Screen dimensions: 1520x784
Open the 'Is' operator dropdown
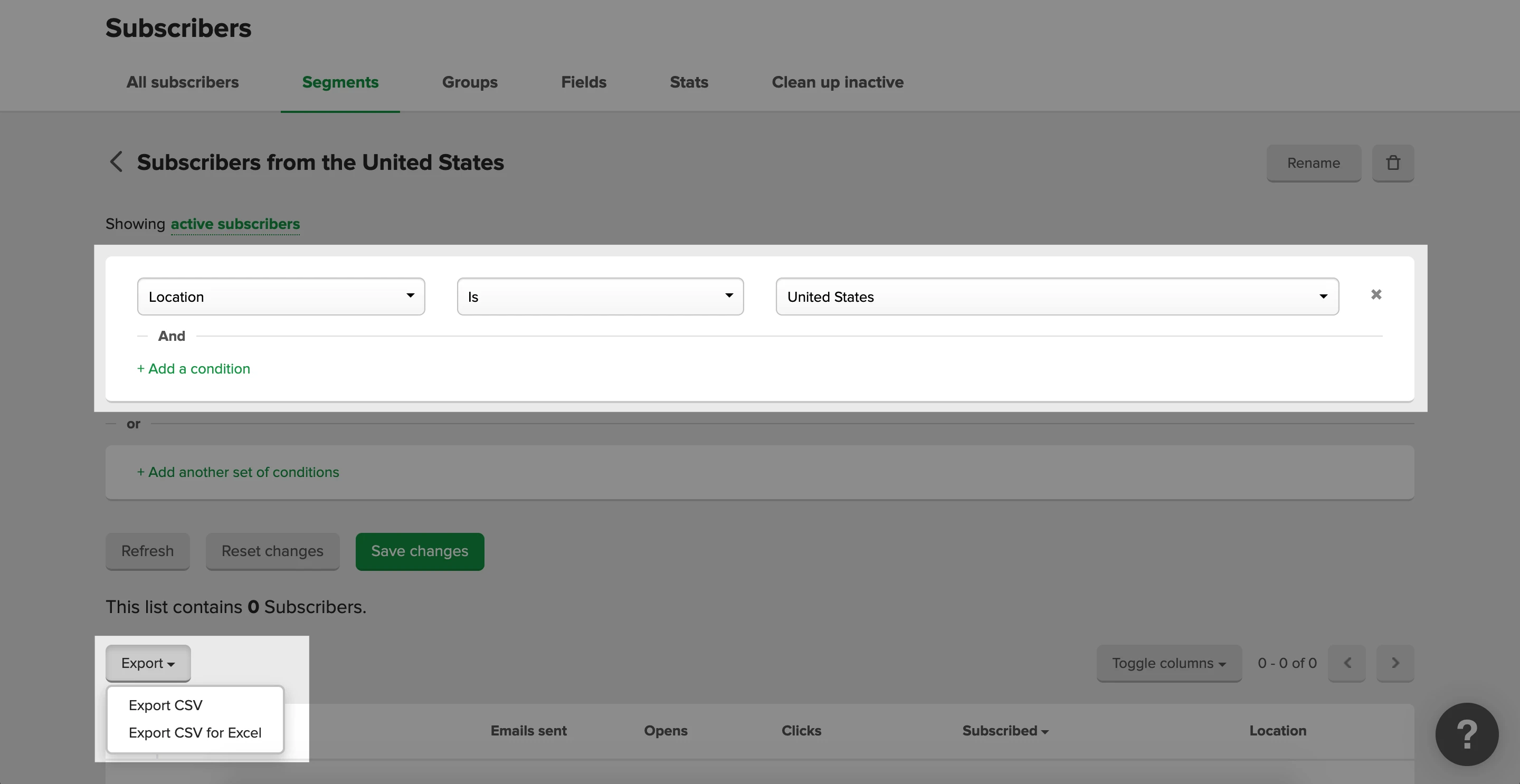(600, 297)
